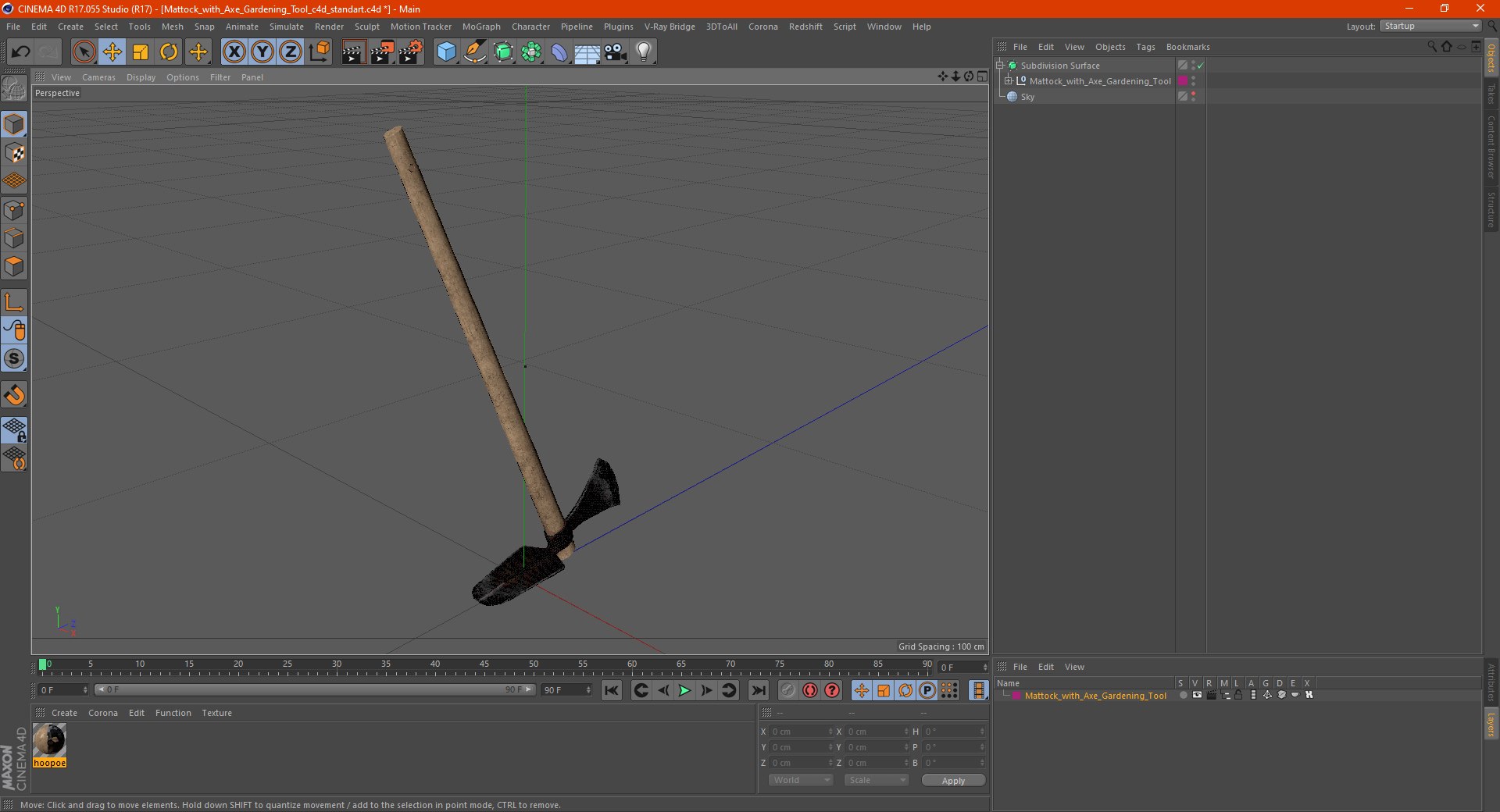Switch to Polygons mode in sidebar
Image resolution: width=1500 pixels, height=812 pixels.
point(14,266)
